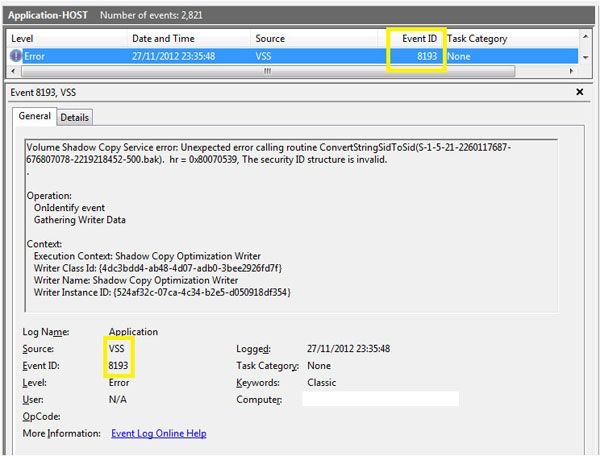
Task: Select the Error event row from VSS
Action: click(x=293, y=56)
